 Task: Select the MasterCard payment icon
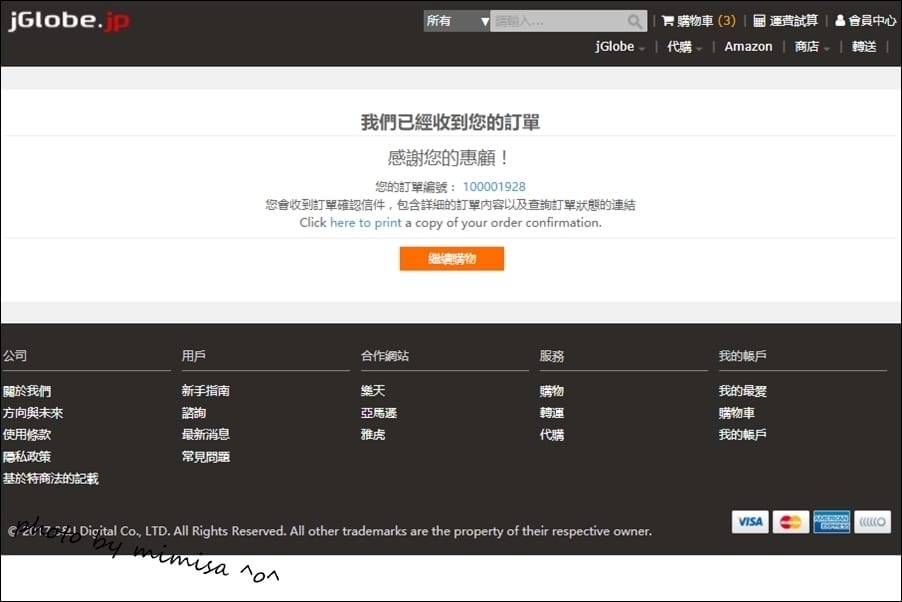pyautogui.click(x=790, y=521)
